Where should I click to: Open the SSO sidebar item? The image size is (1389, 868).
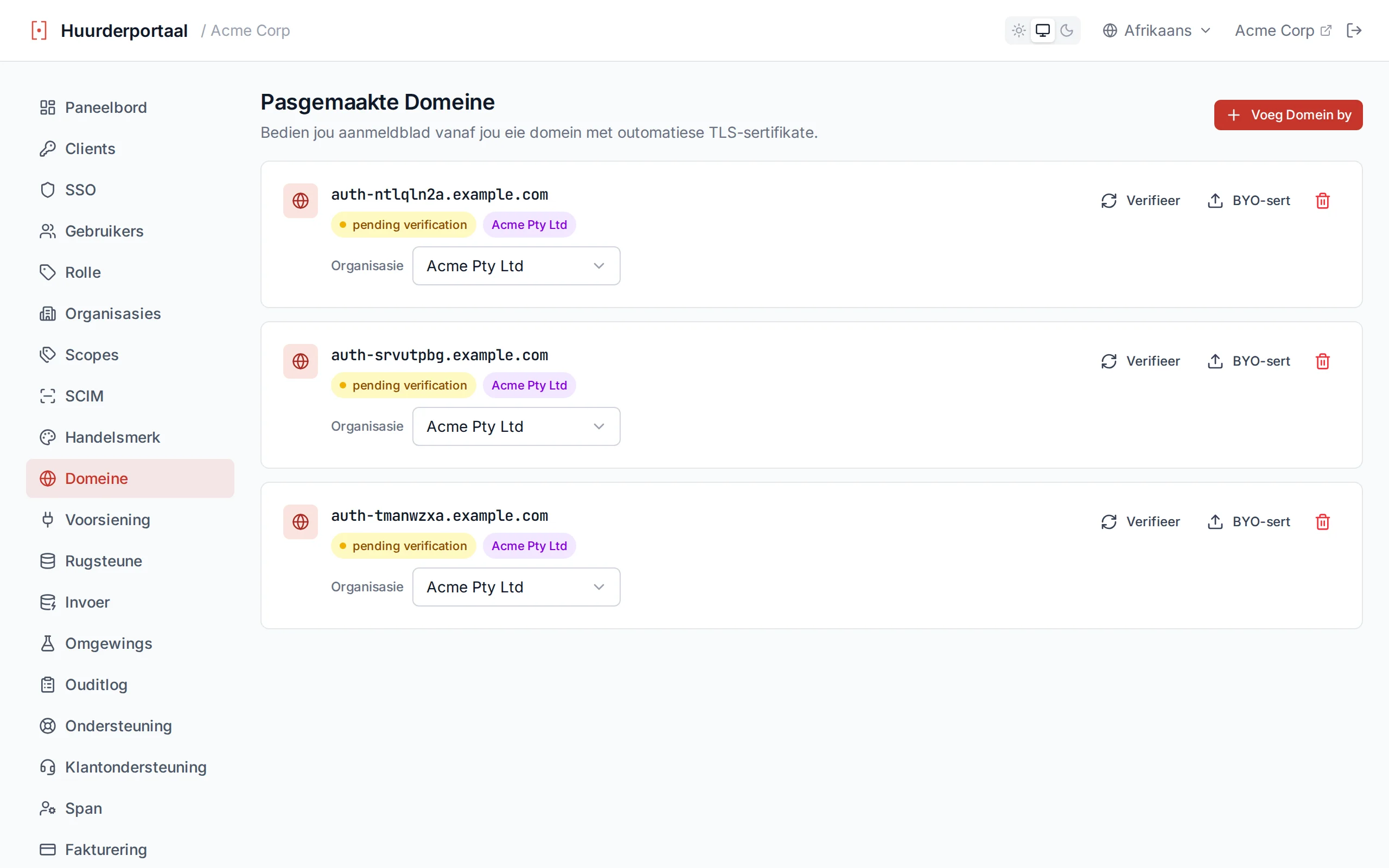130,190
